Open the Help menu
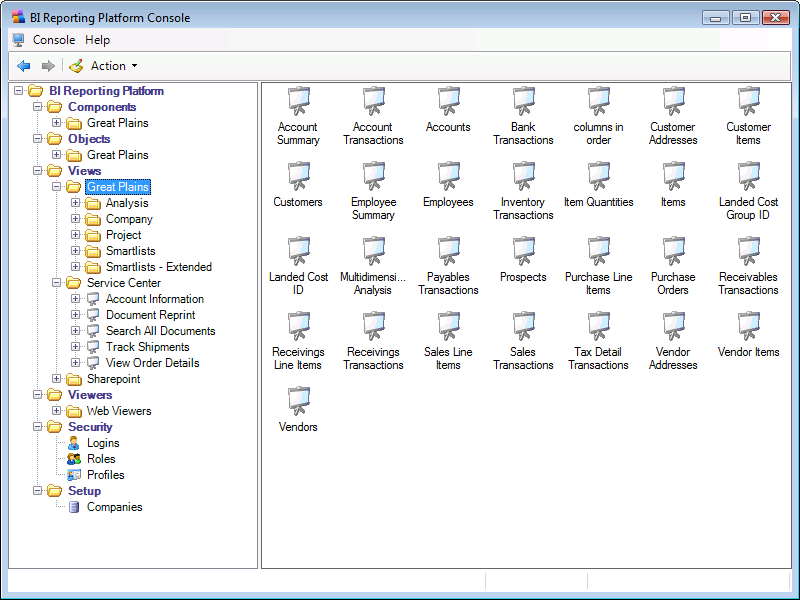This screenshot has width=800, height=600. coord(97,40)
